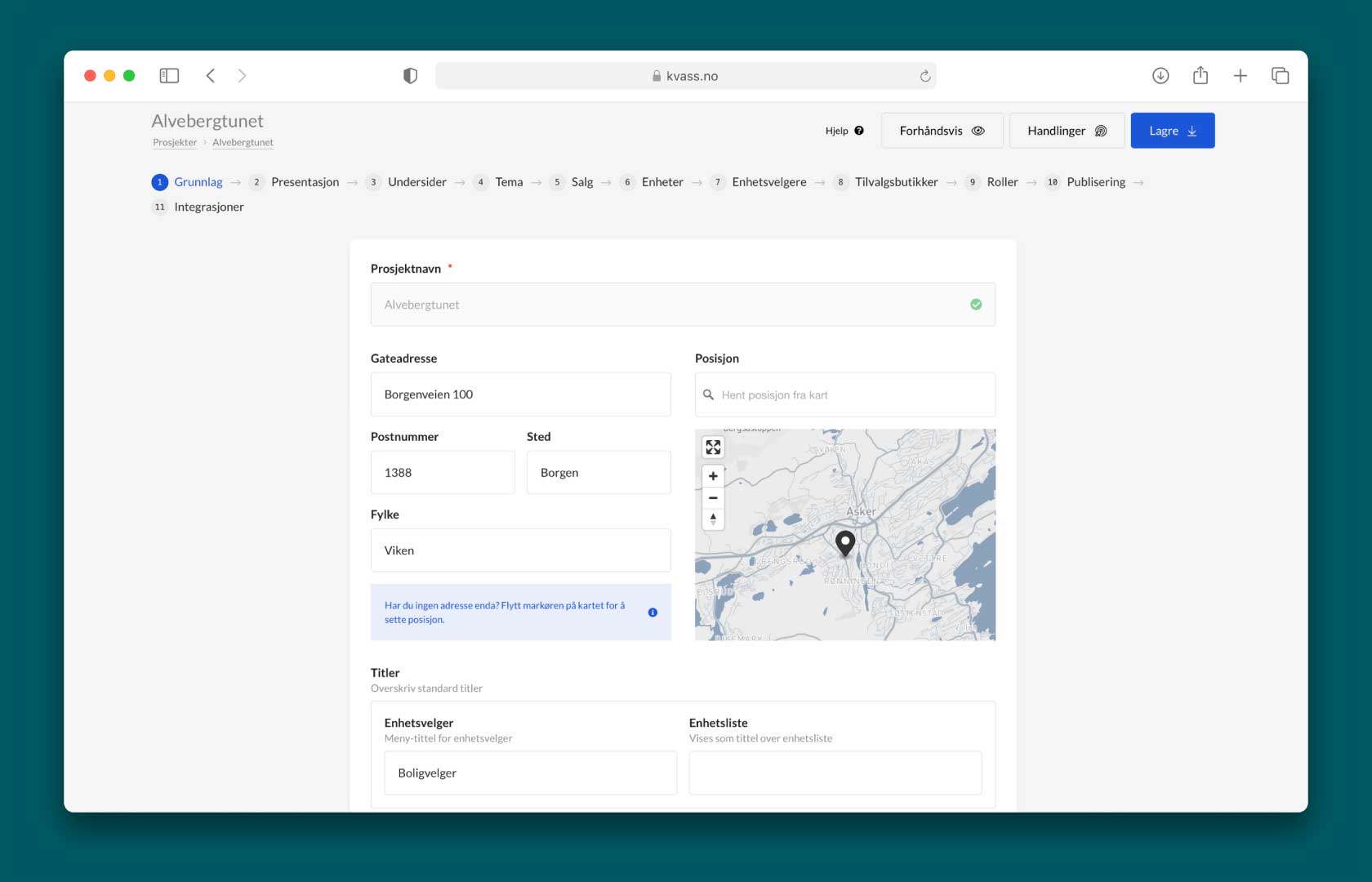
Task: Reload the kvass.no page
Action: coord(924,76)
